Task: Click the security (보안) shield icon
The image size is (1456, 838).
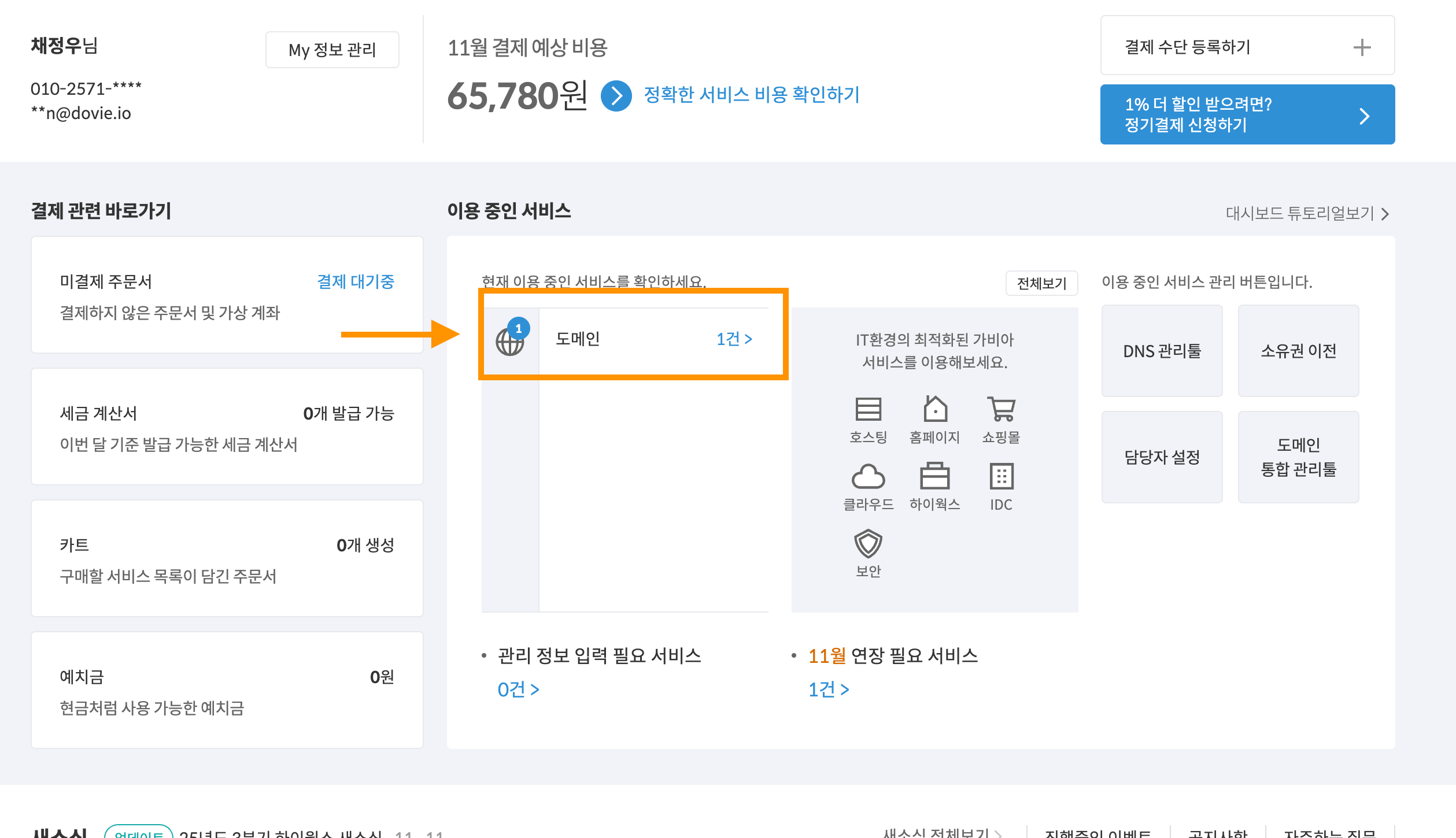Action: [868, 544]
